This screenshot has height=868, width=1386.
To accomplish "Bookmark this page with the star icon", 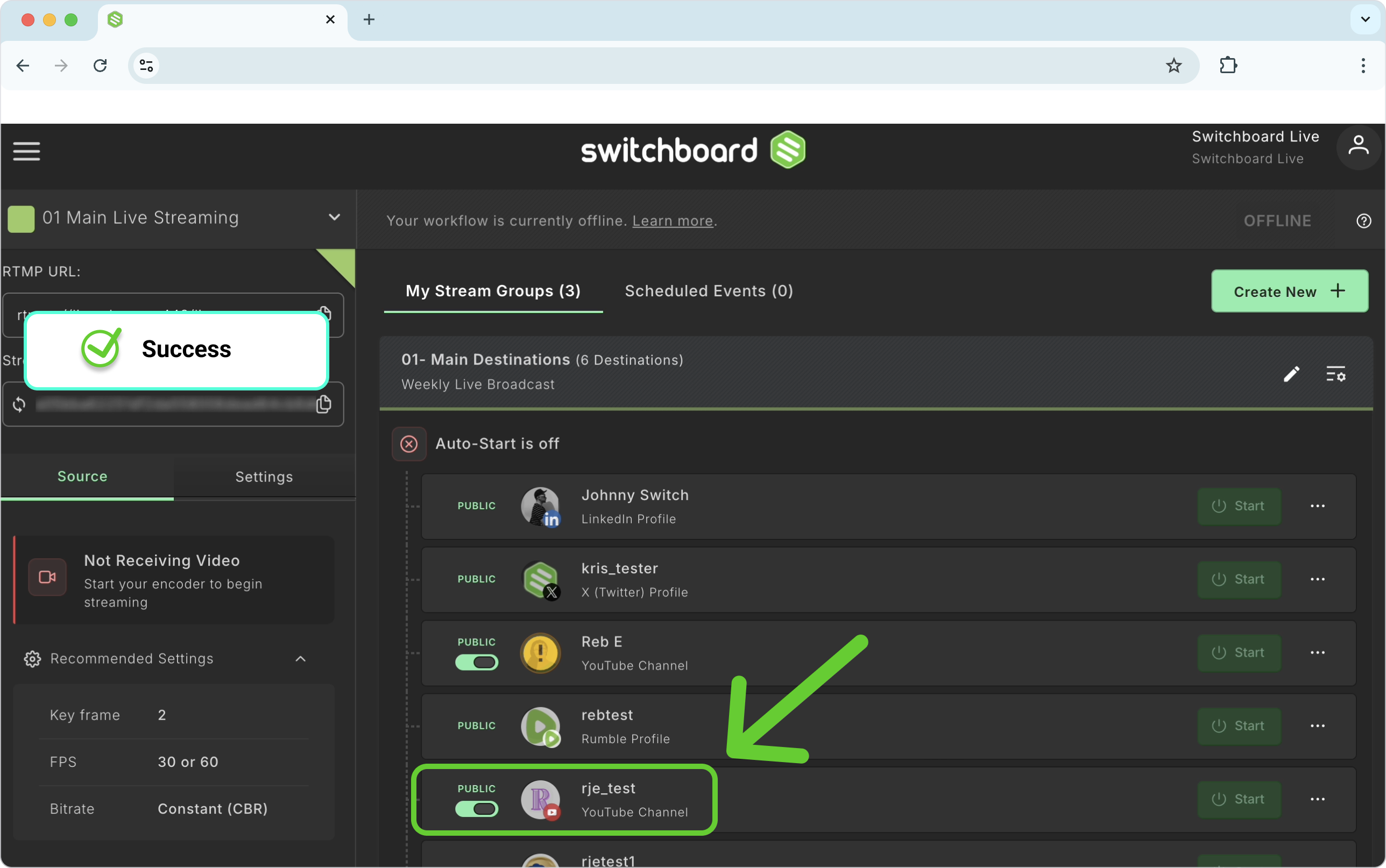I will point(1174,66).
